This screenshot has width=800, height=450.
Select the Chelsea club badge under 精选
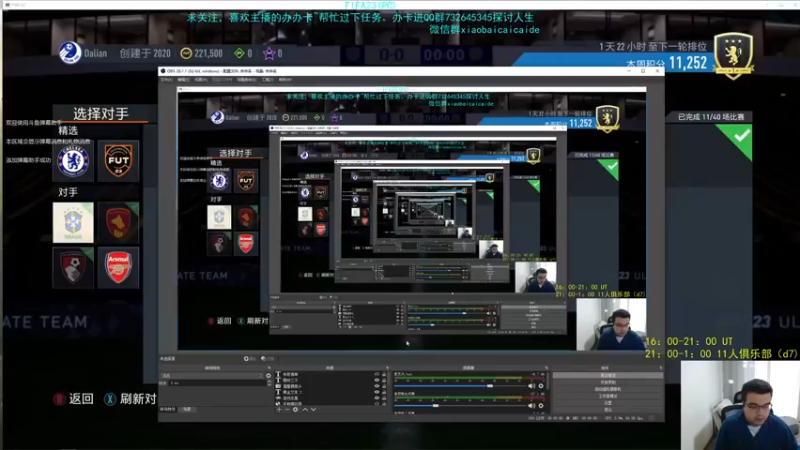click(x=73, y=161)
